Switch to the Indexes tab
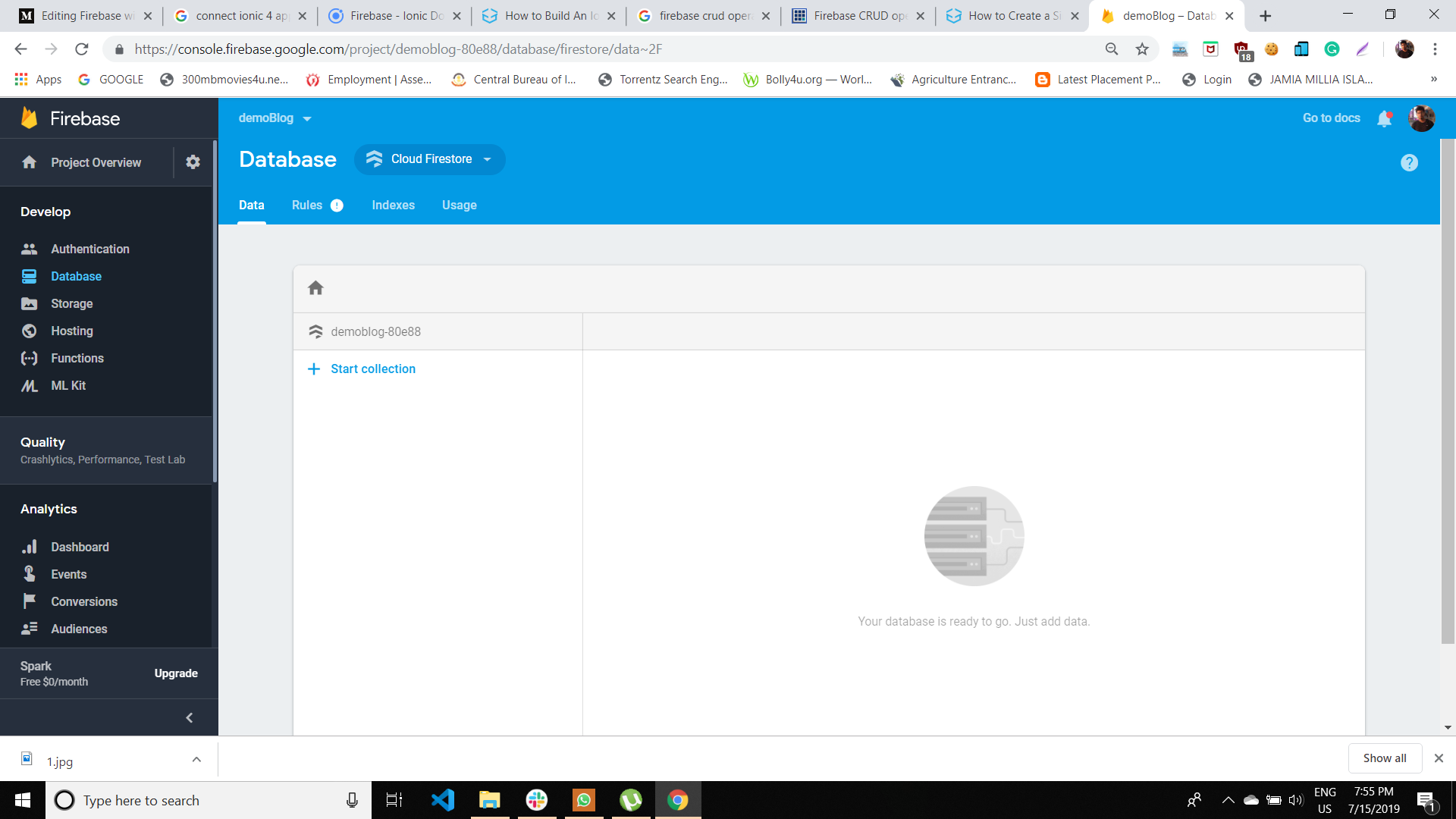Screen dimensions: 1456x819 coord(393,206)
